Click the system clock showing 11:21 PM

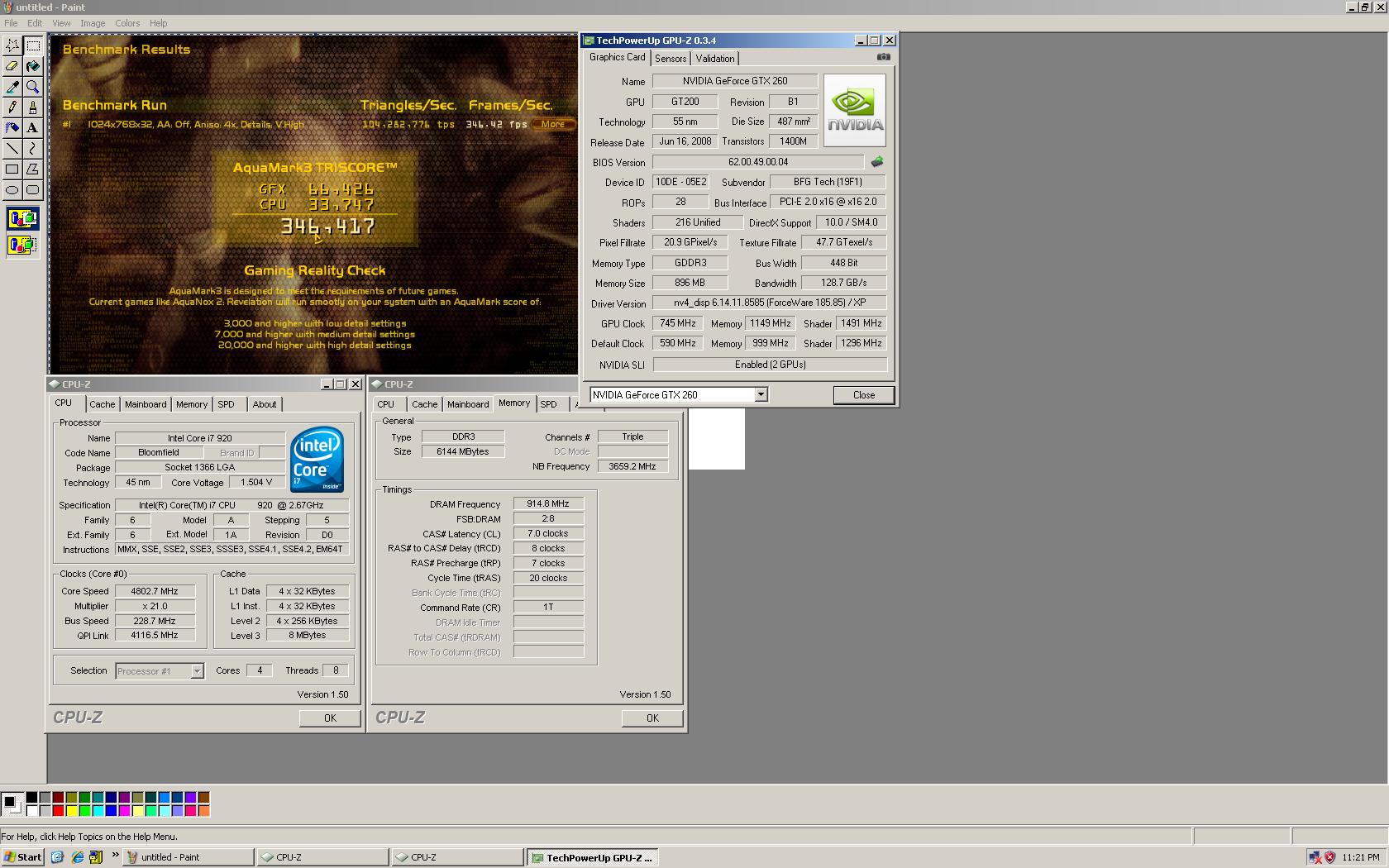tap(1361, 857)
